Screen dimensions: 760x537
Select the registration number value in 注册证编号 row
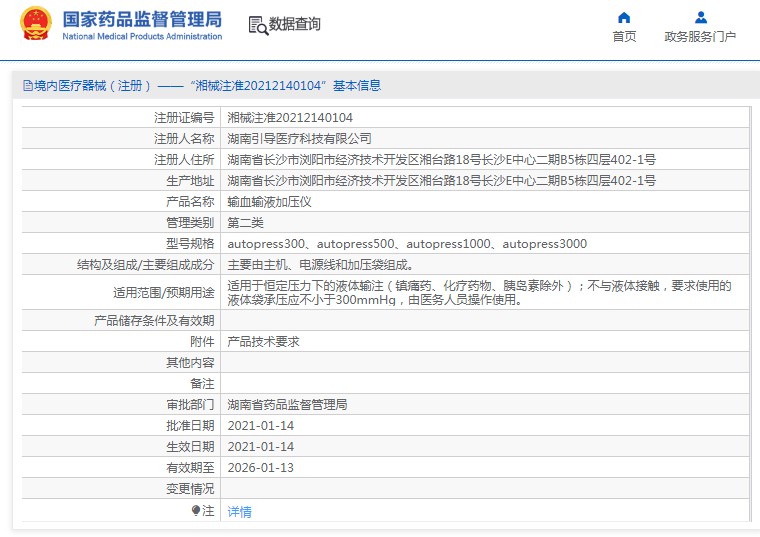(x=290, y=117)
